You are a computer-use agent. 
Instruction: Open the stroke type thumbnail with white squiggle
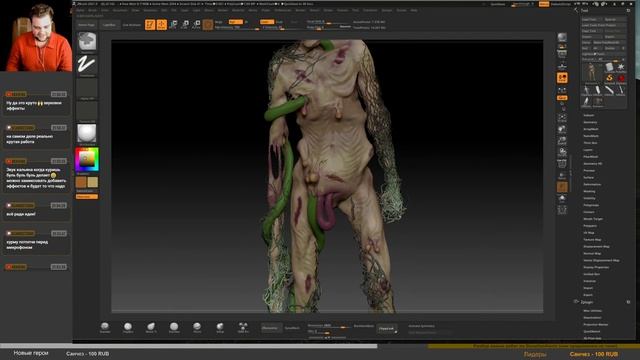[x=87, y=64]
